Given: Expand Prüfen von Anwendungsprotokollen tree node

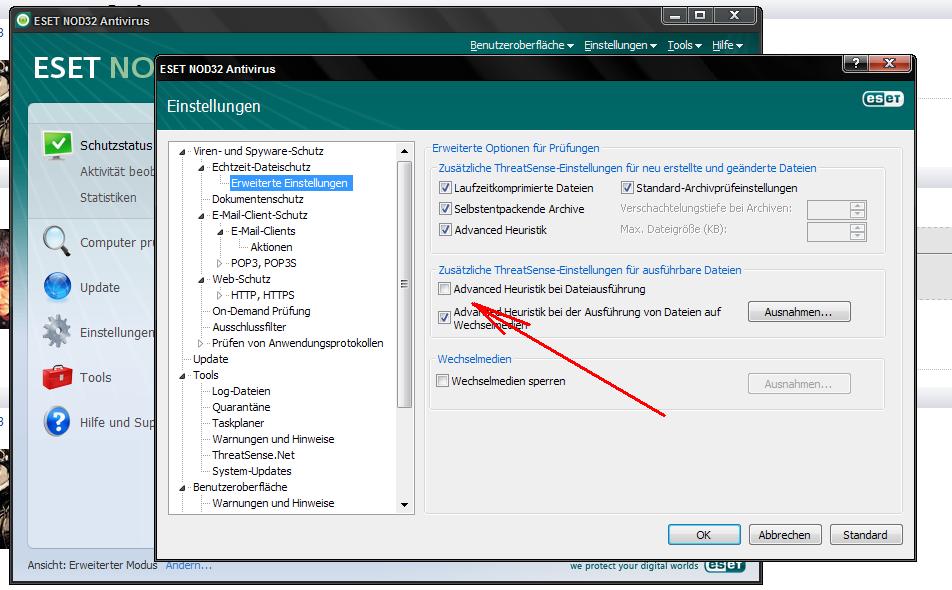Looking at the screenshot, I should click(201, 343).
